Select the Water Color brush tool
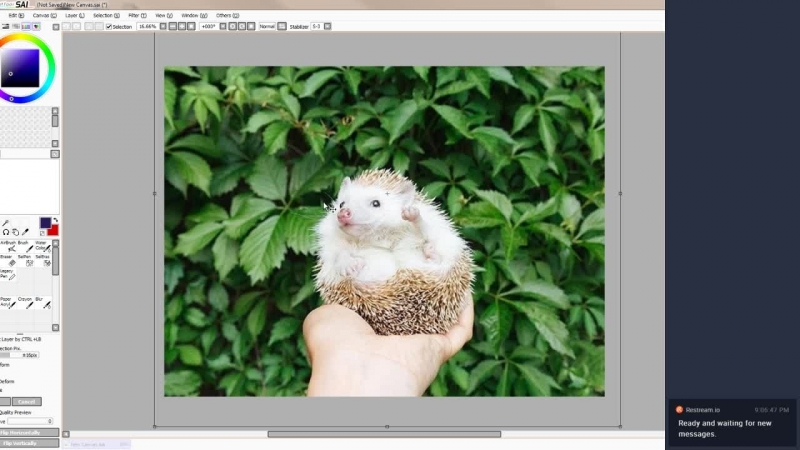 [43, 246]
